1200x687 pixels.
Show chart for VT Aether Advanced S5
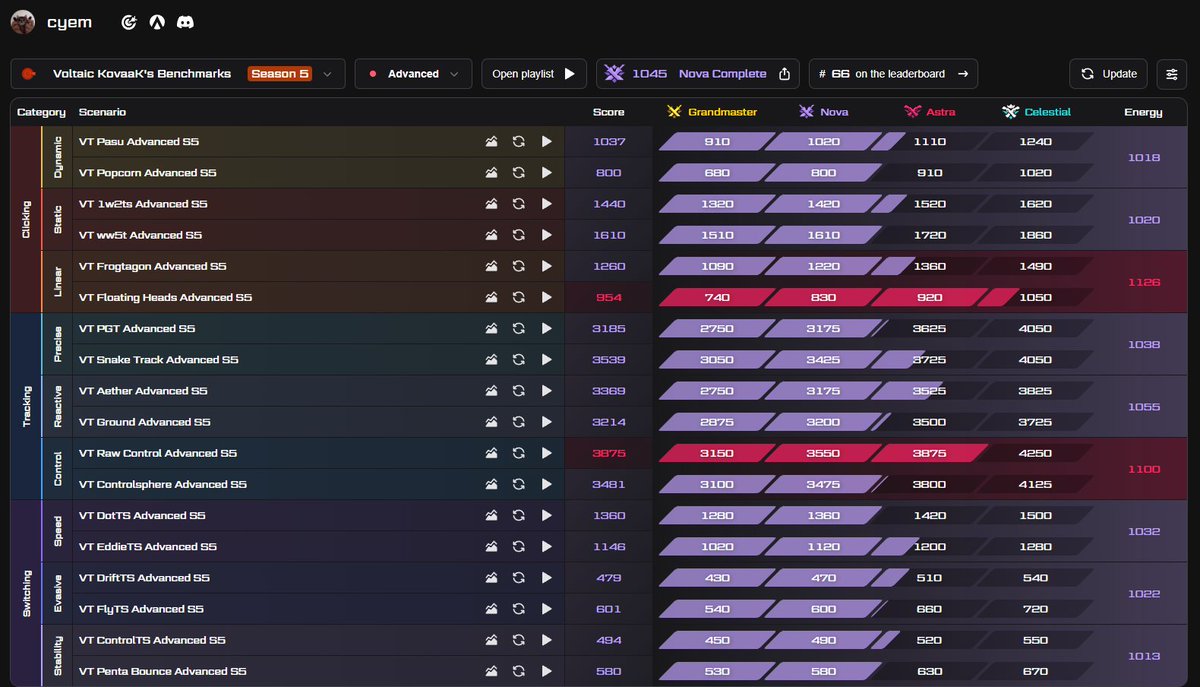(x=491, y=391)
